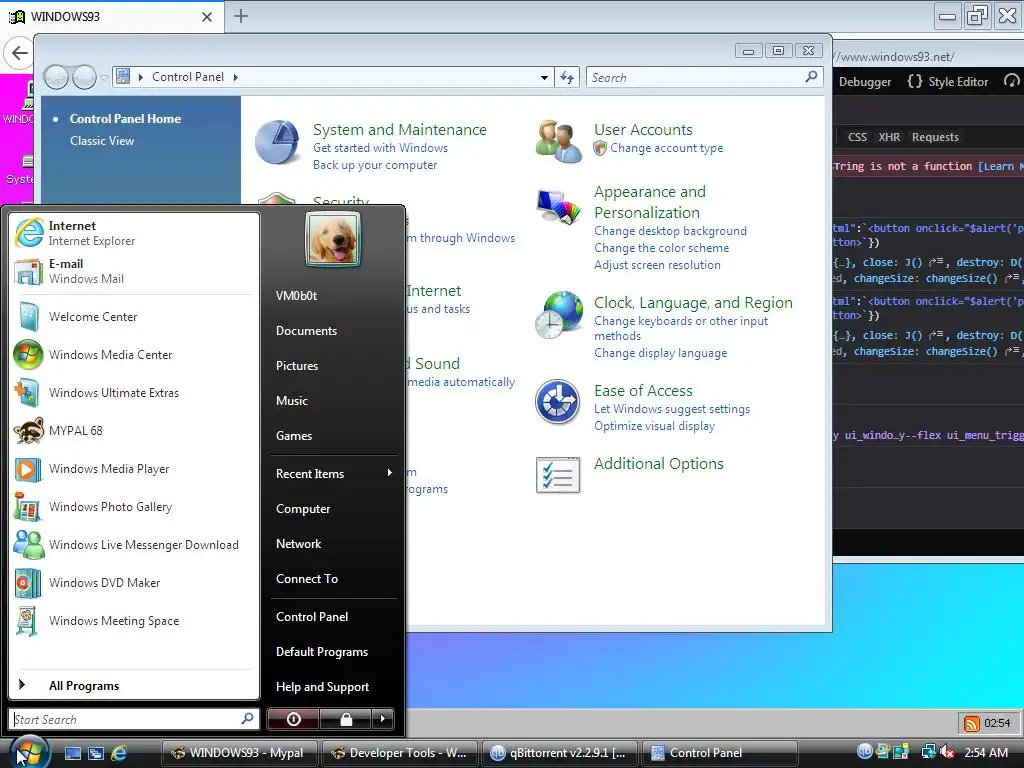Click the power button in Start menu
Image resolution: width=1024 pixels, height=768 pixels.
pyautogui.click(x=294, y=719)
